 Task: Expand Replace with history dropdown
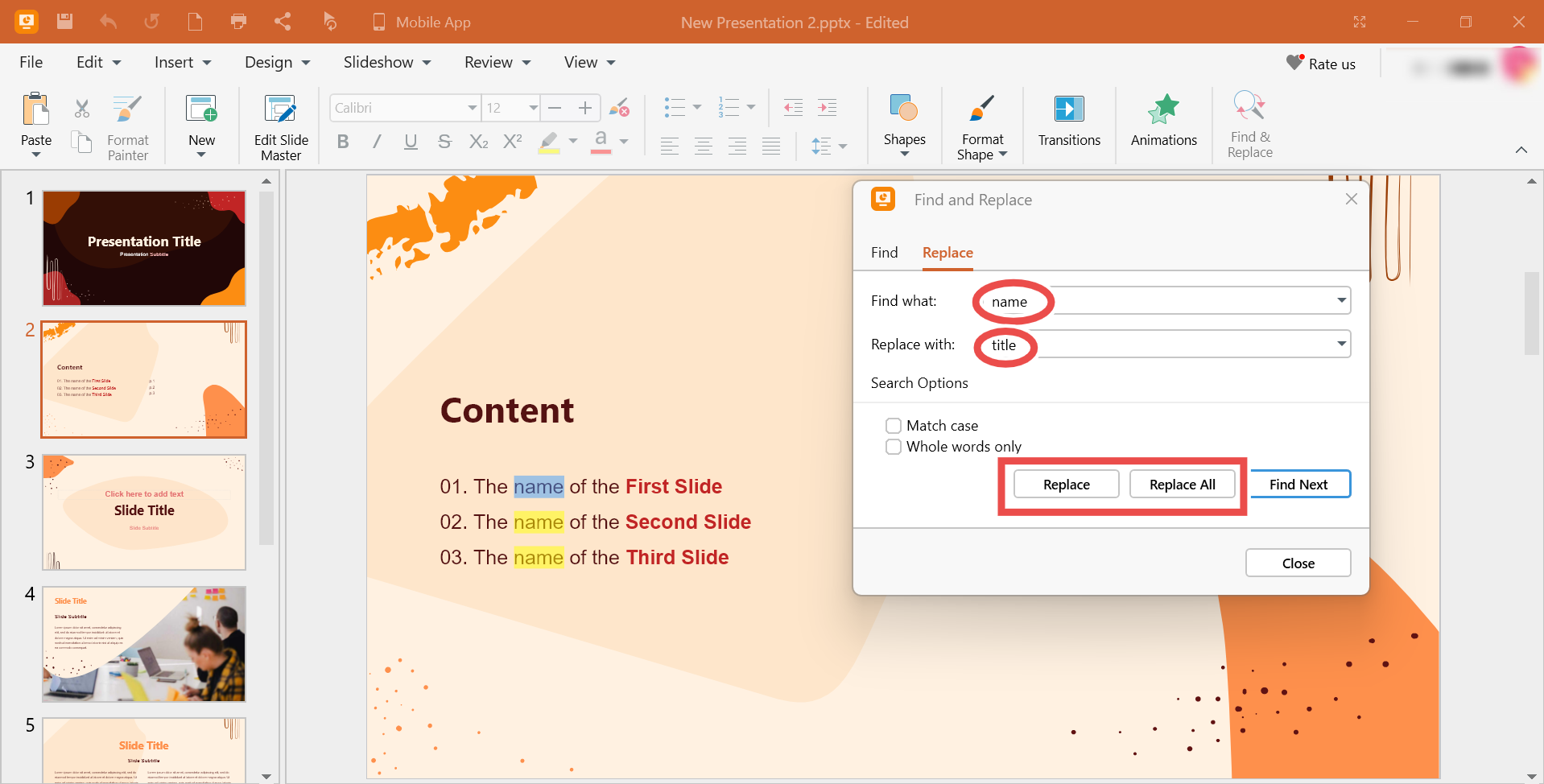click(1341, 344)
